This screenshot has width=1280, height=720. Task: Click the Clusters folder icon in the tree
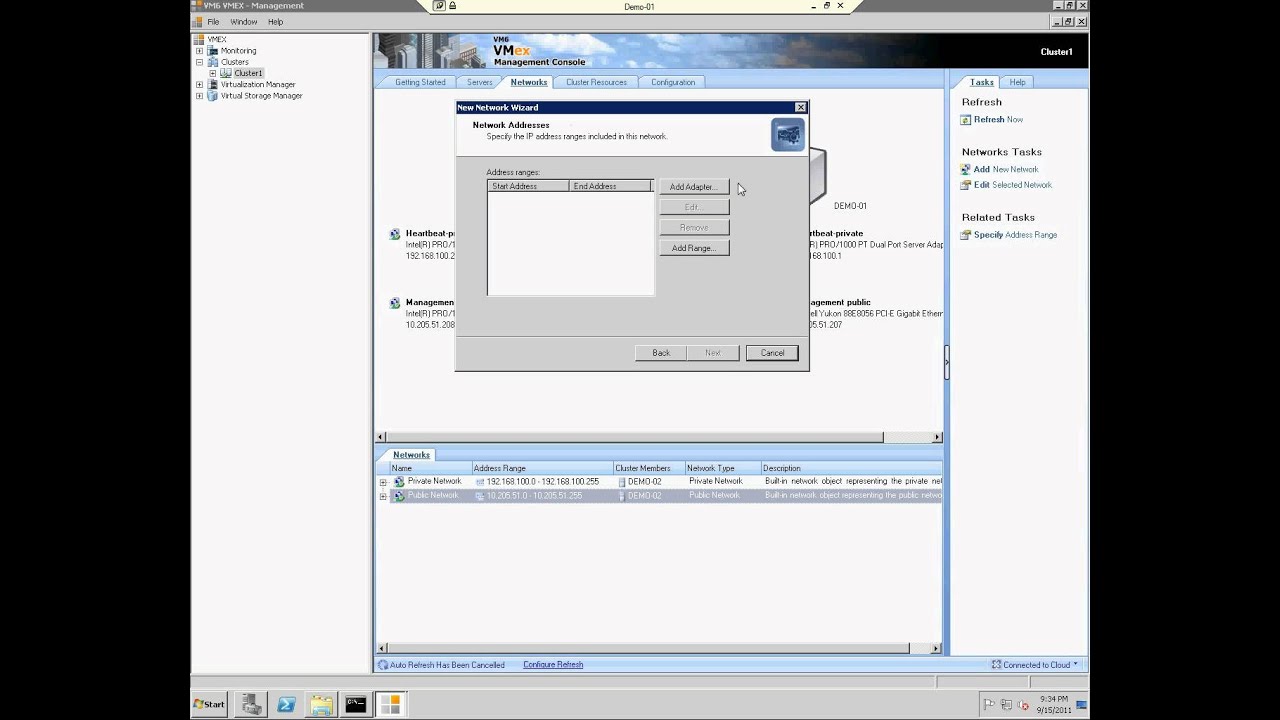click(212, 62)
